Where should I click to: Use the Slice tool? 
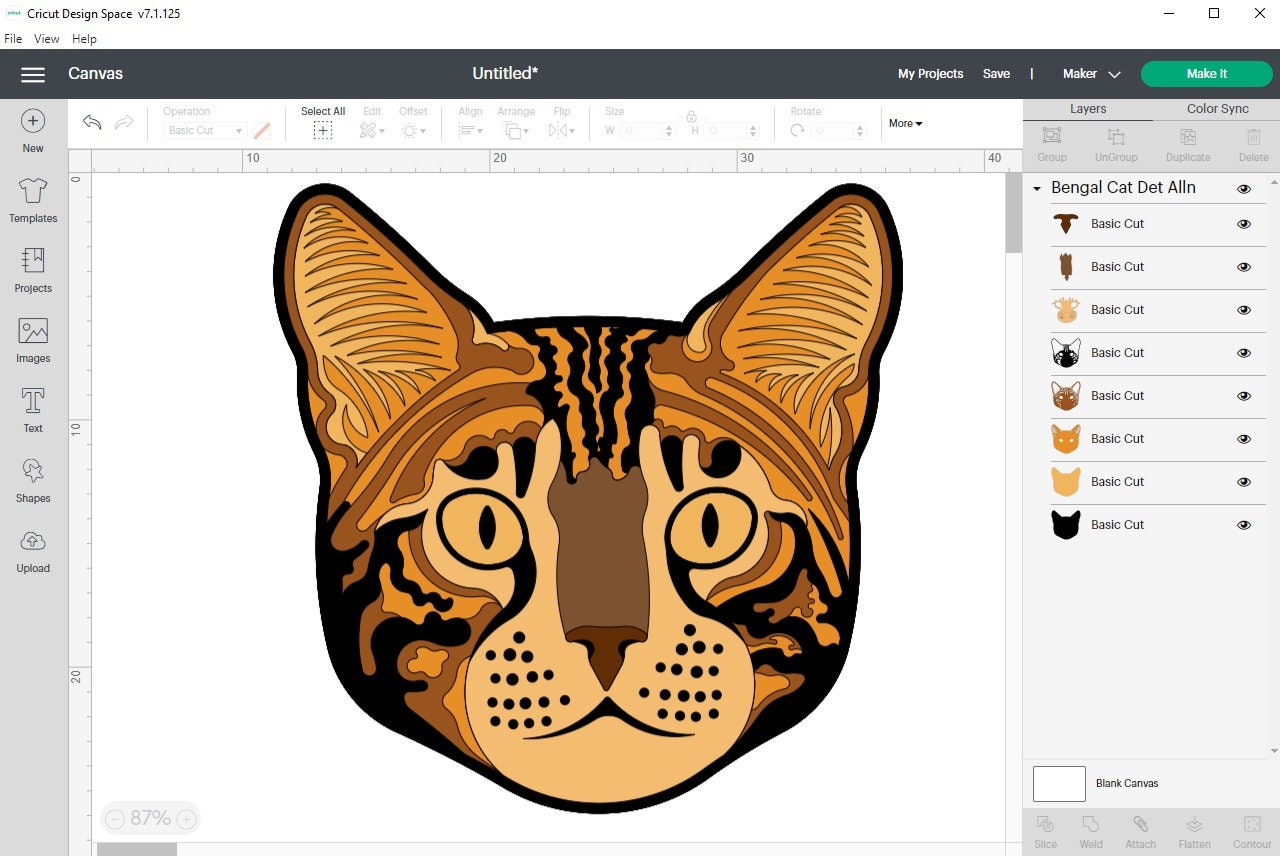(1045, 829)
